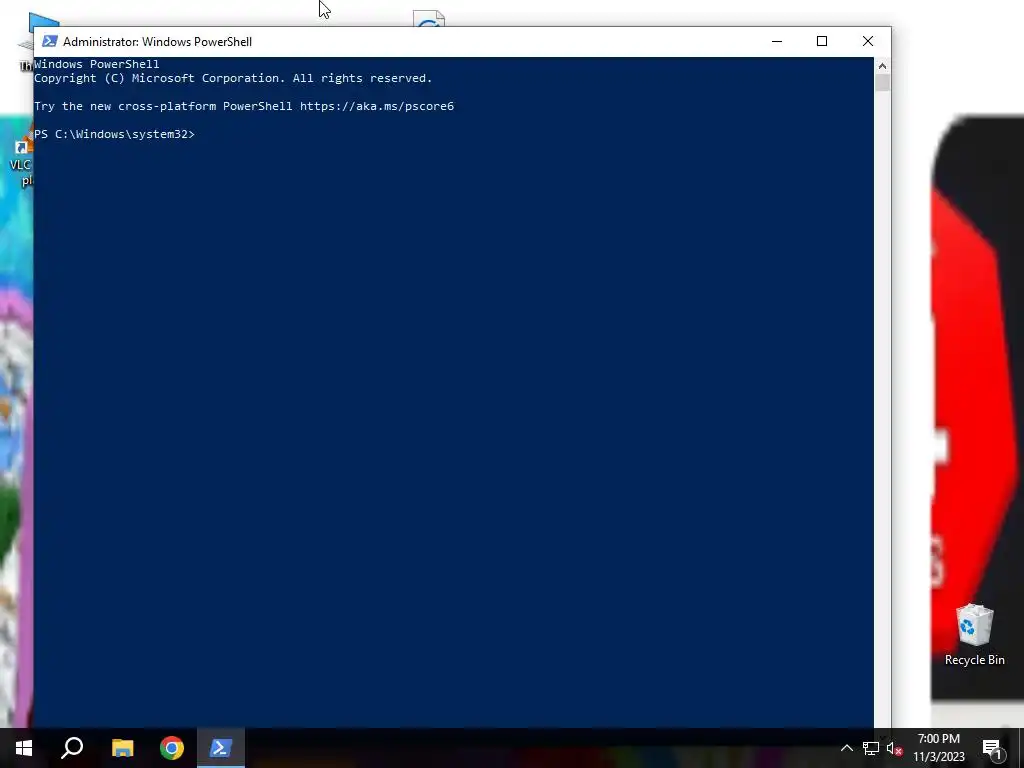The image size is (1024, 768).
Task: Click the PowerShell vertical scrollbar thumb
Action: (882, 82)
